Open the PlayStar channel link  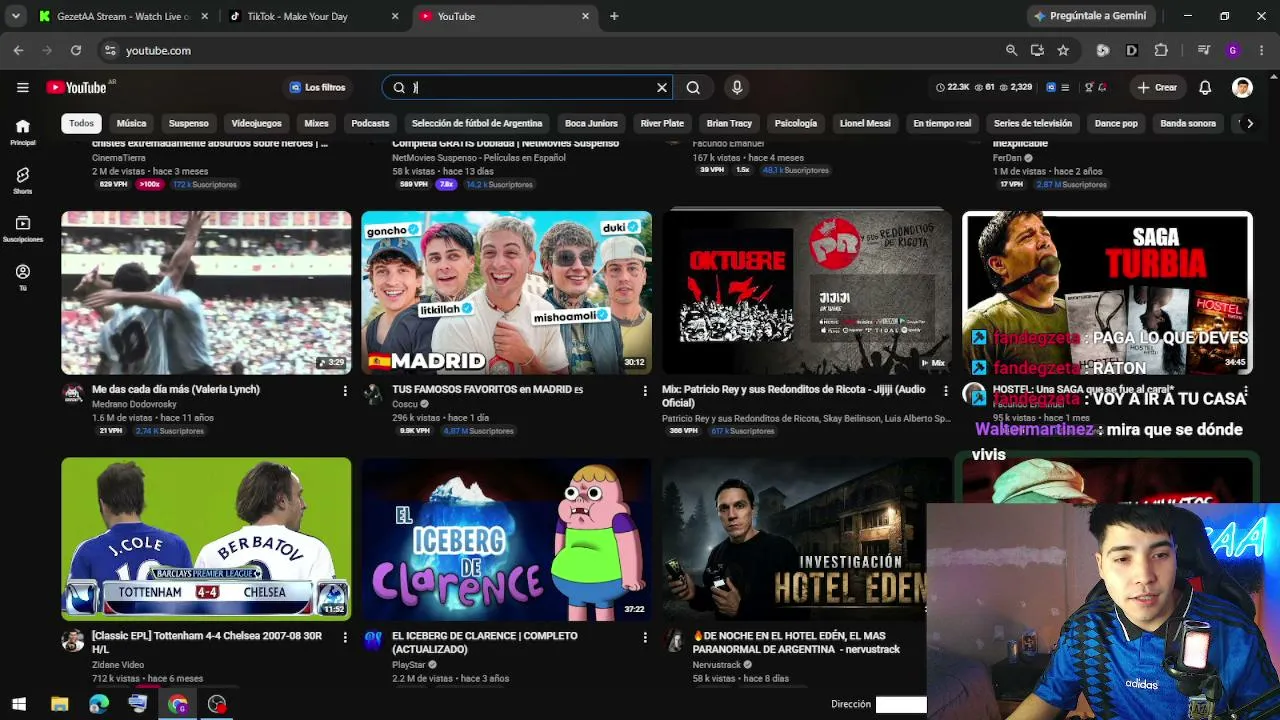(x=409, y=665)
